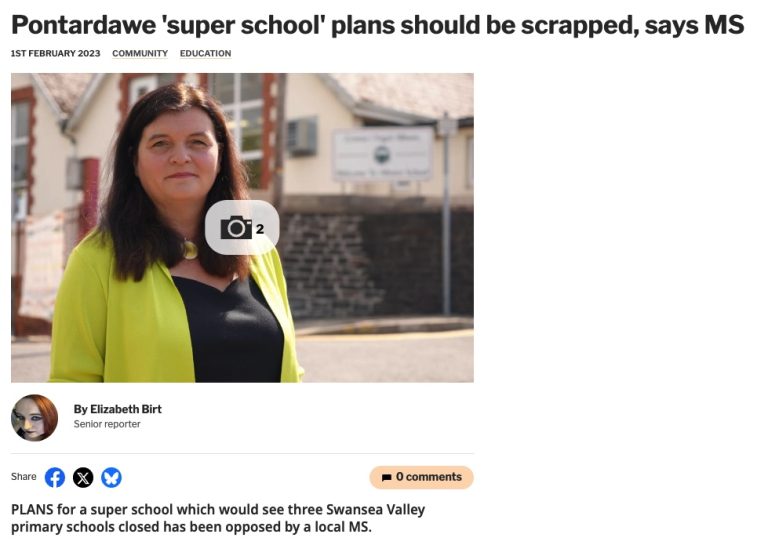The image size is (768, 545).
Task: Click the blurred school sign in the photo
Action: point(383,154)
